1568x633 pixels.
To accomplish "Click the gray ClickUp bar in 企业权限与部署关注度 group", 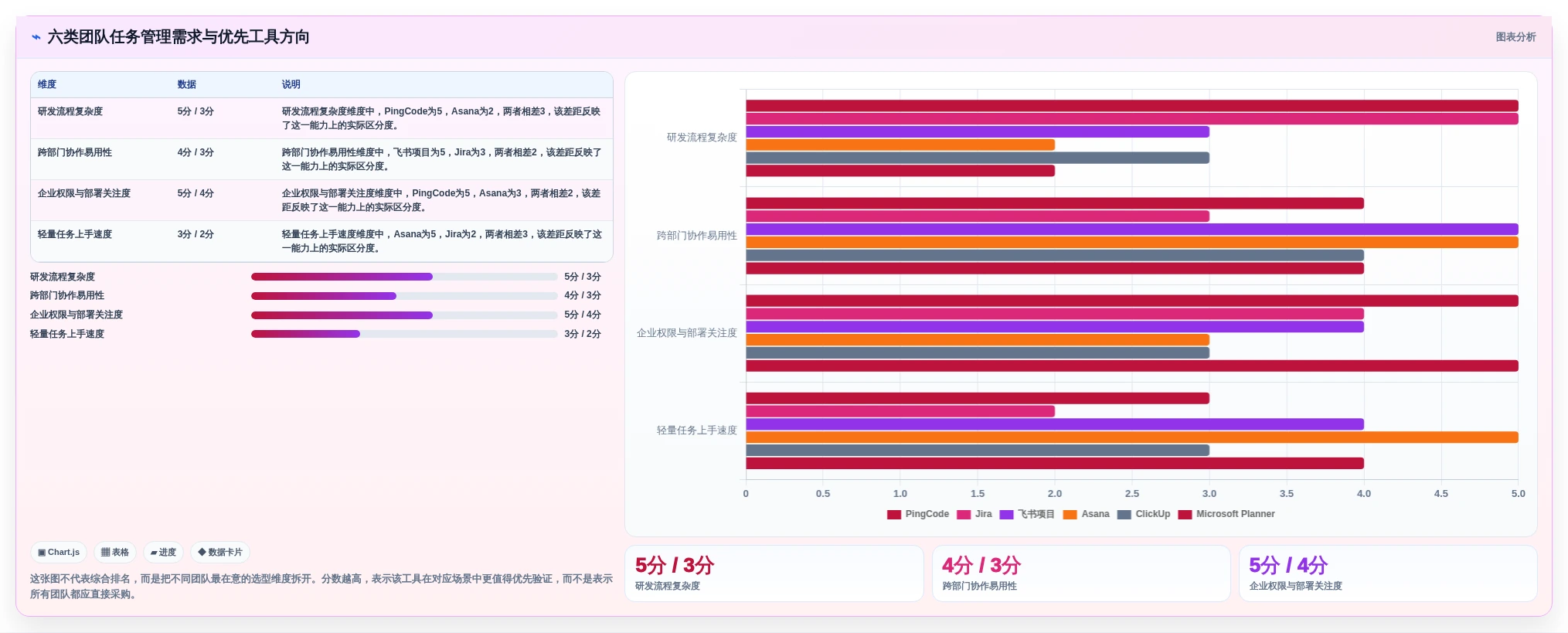I will tap(978, 353).
